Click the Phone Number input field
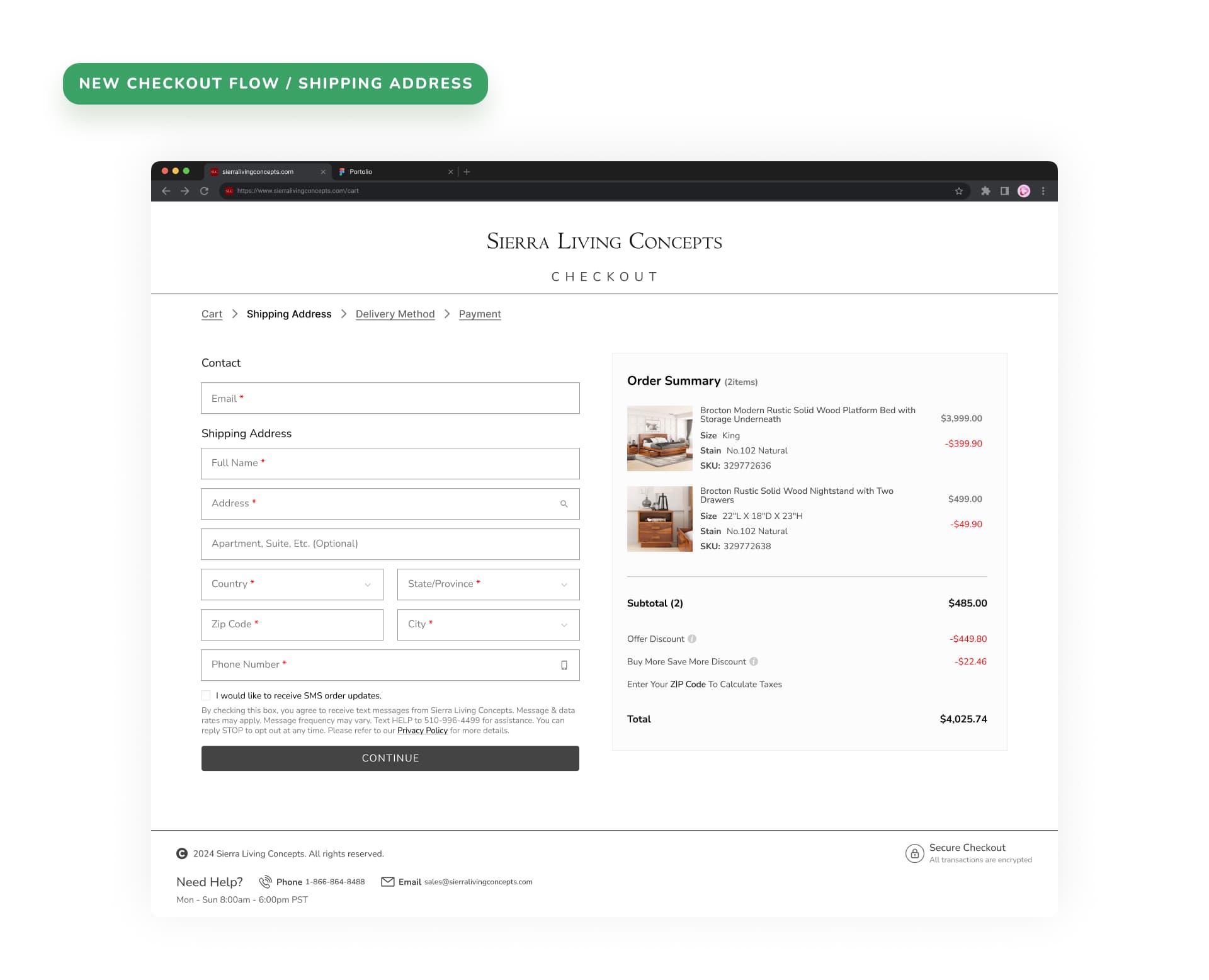1209x980 pixels. click(390, 665)
